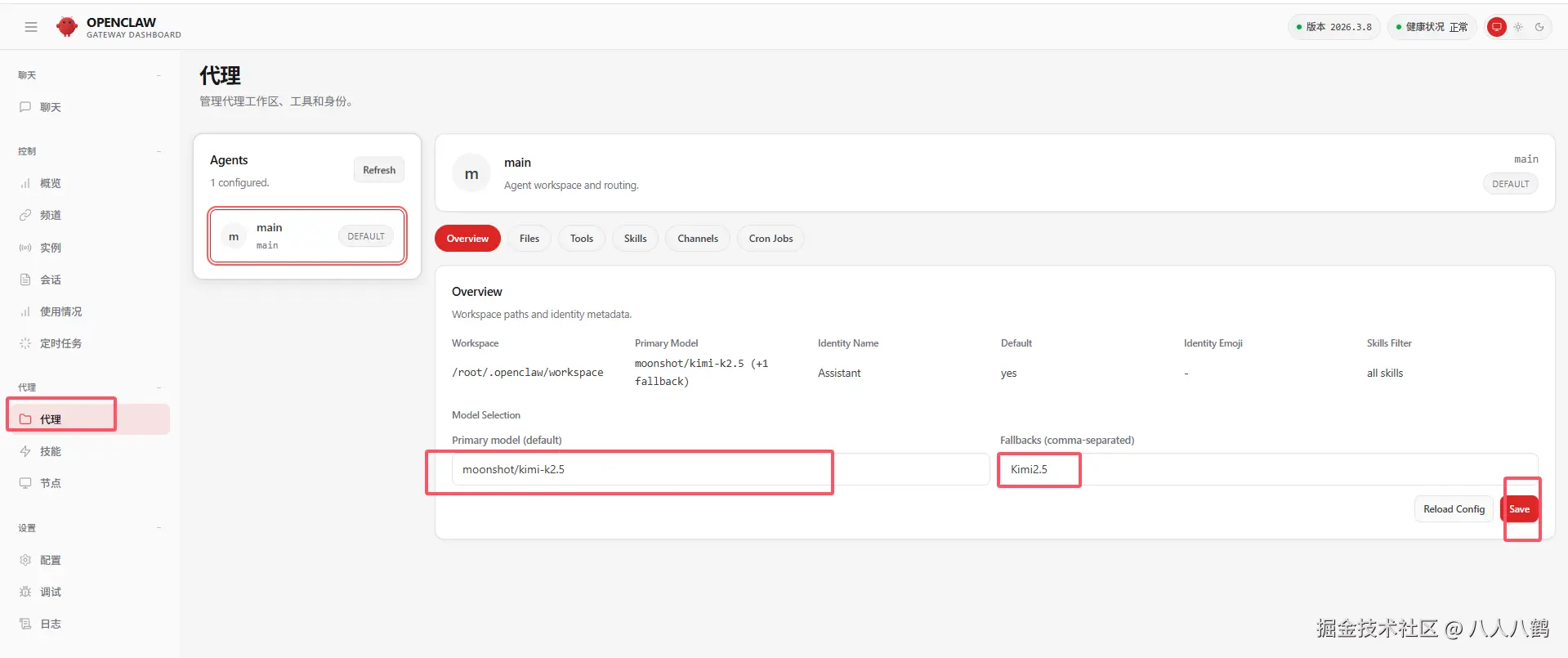Switch to the Cron Jobs tab
1568x658 pixels.
tap(771, 239)
